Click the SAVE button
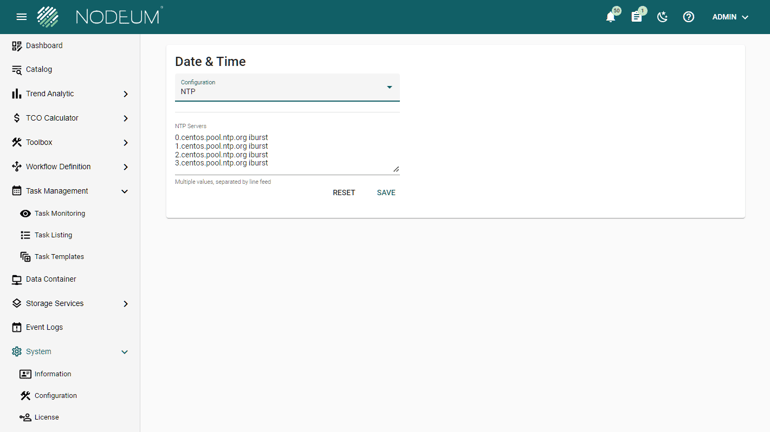Screen dimensions: 770x432 pos(386,193)
